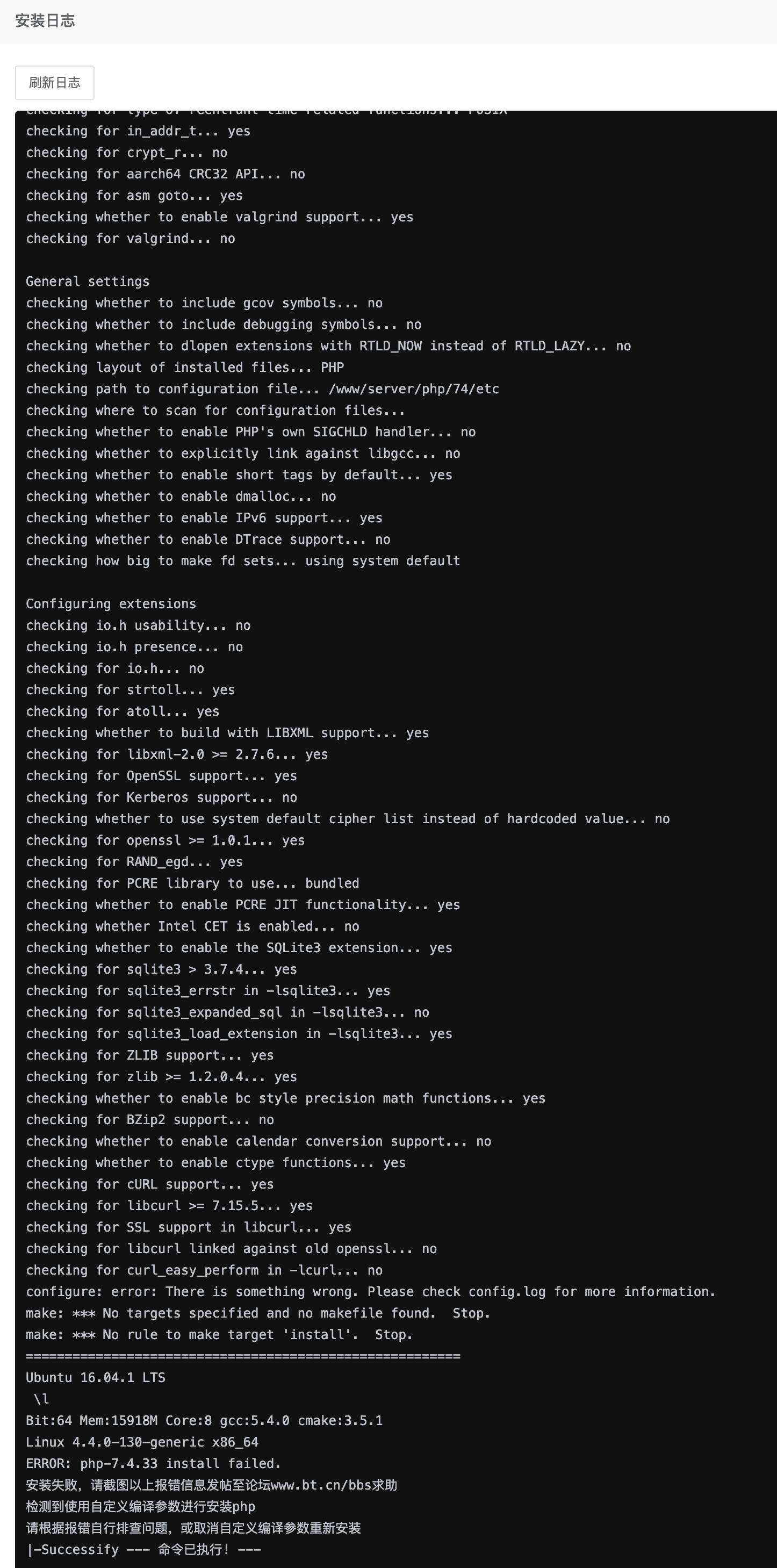Click the aarch64 CRC32 API check line
777x1568 pixels.
(x=165, y=174)
